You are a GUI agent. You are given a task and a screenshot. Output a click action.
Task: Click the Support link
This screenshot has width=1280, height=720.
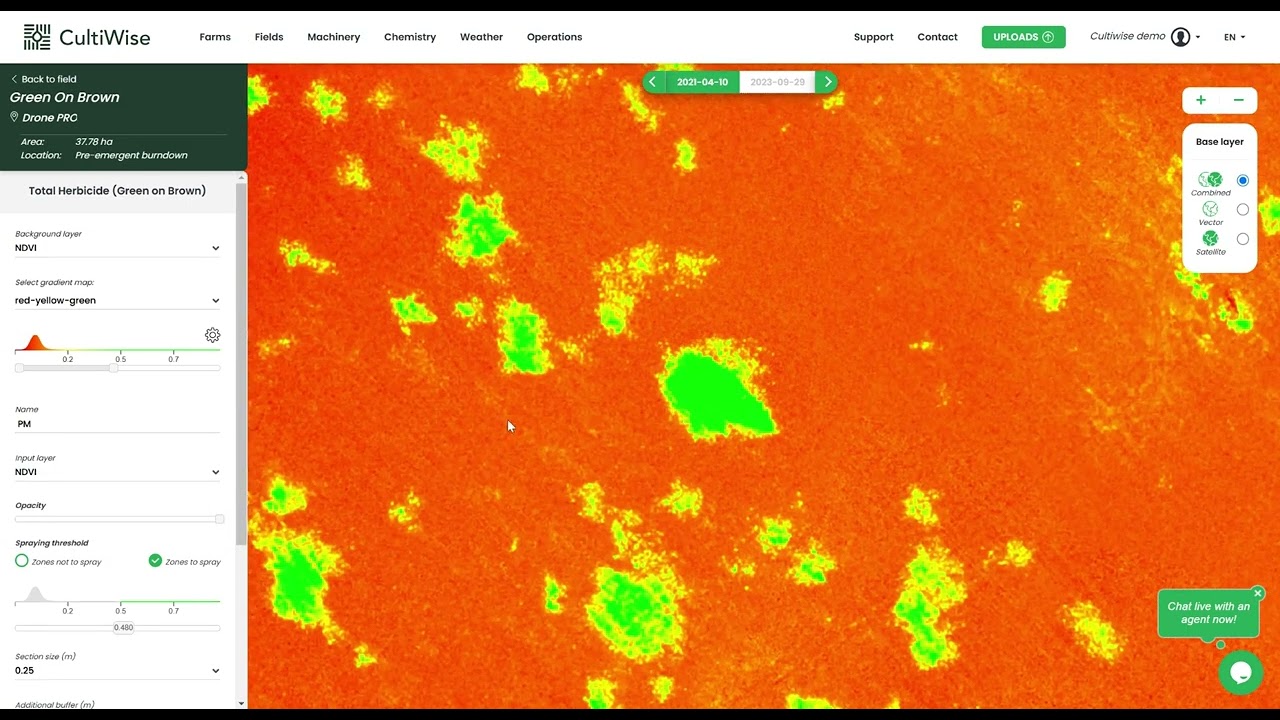pyautogui.click(x=873, y=37)
